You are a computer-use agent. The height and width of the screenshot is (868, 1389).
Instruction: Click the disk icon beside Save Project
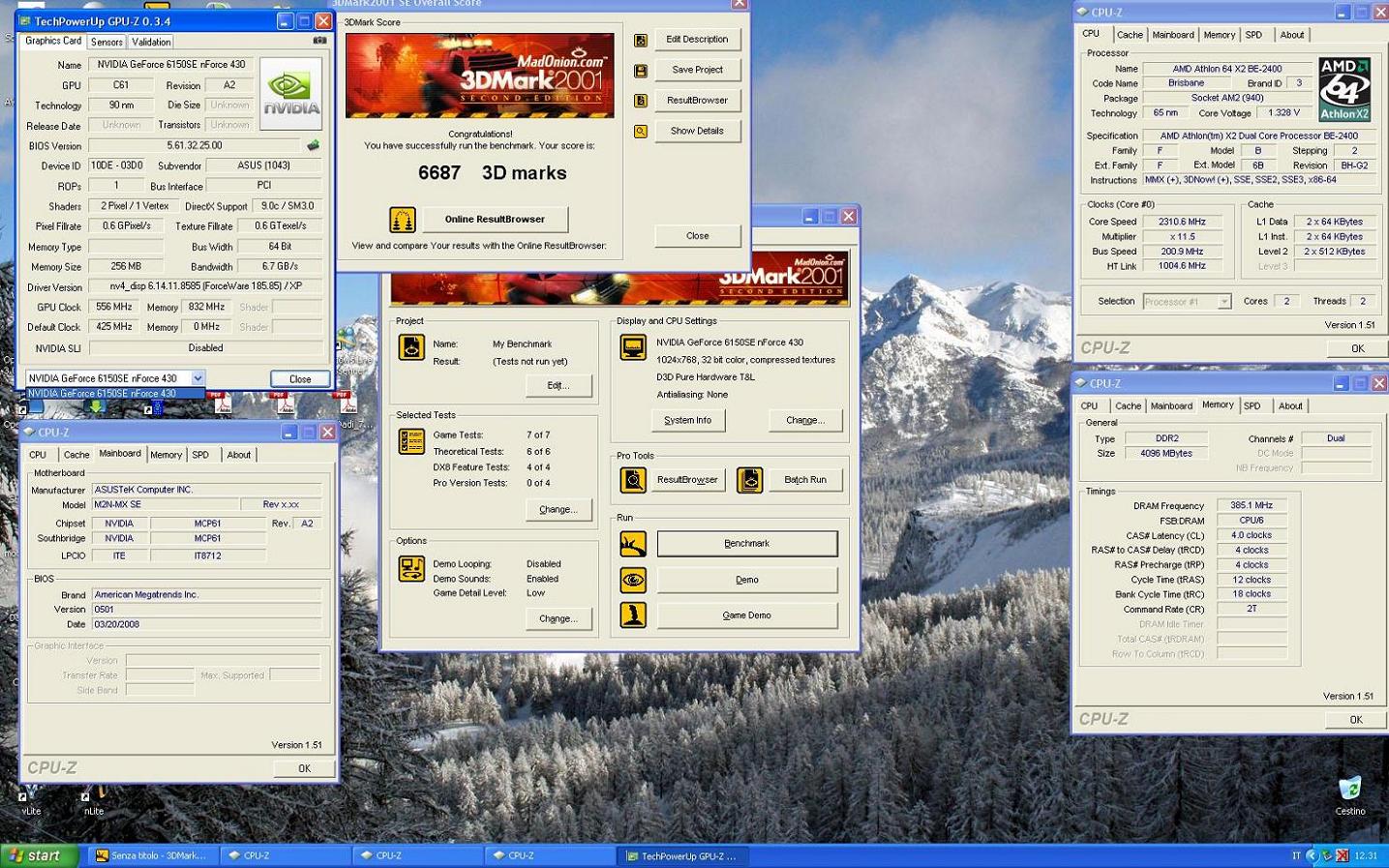pos(641,70)
